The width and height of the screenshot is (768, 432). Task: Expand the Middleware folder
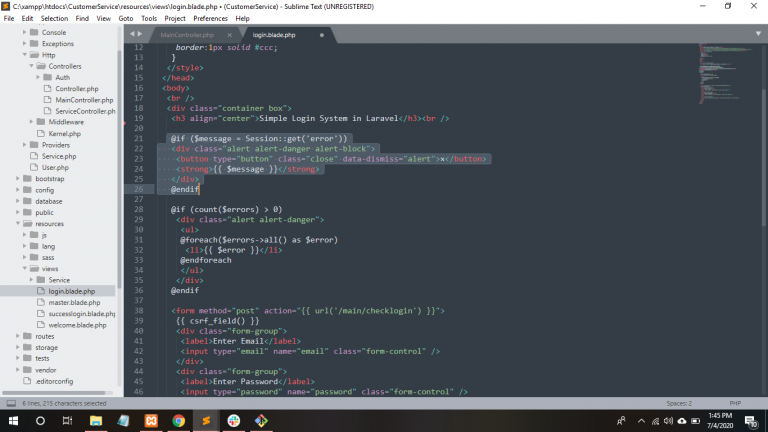31,122
